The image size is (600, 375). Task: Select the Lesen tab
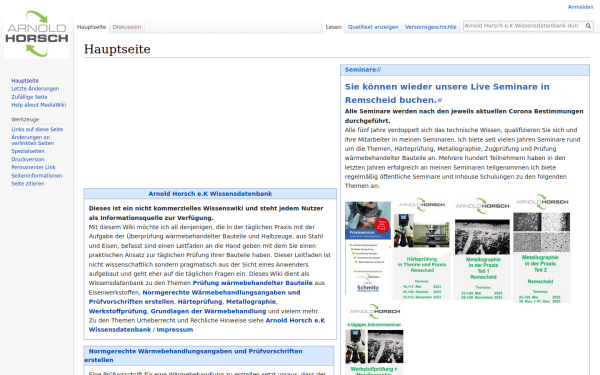point(333,27)
